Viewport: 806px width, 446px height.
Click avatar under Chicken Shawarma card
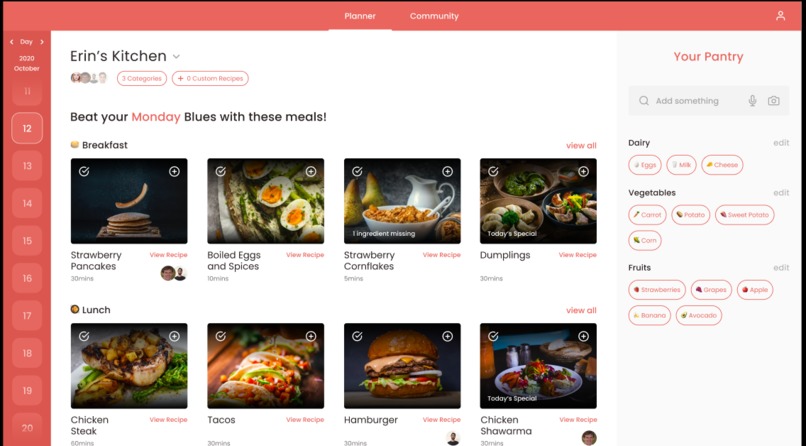point(589,438)
